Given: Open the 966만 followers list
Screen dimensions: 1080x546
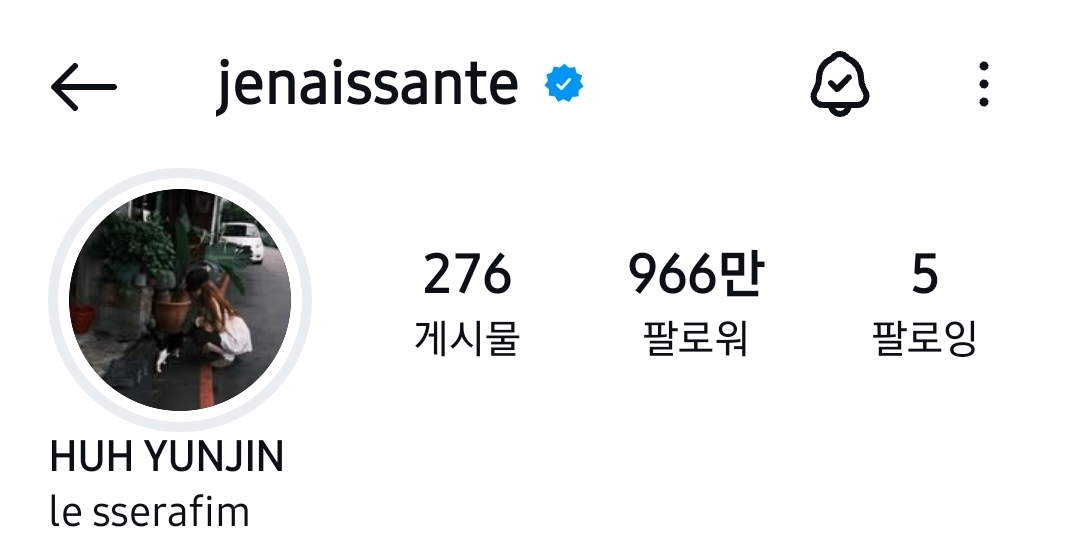Looking at the screenshot, I should tap(696, 274).
